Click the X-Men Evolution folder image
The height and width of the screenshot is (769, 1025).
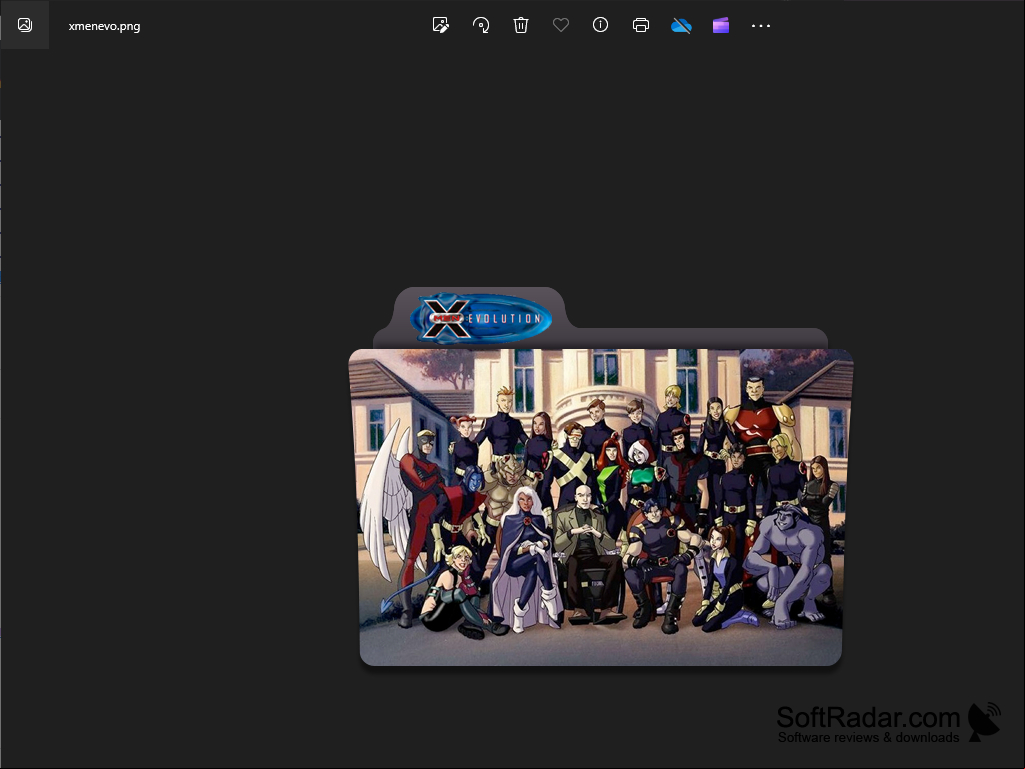coord(601,477)
